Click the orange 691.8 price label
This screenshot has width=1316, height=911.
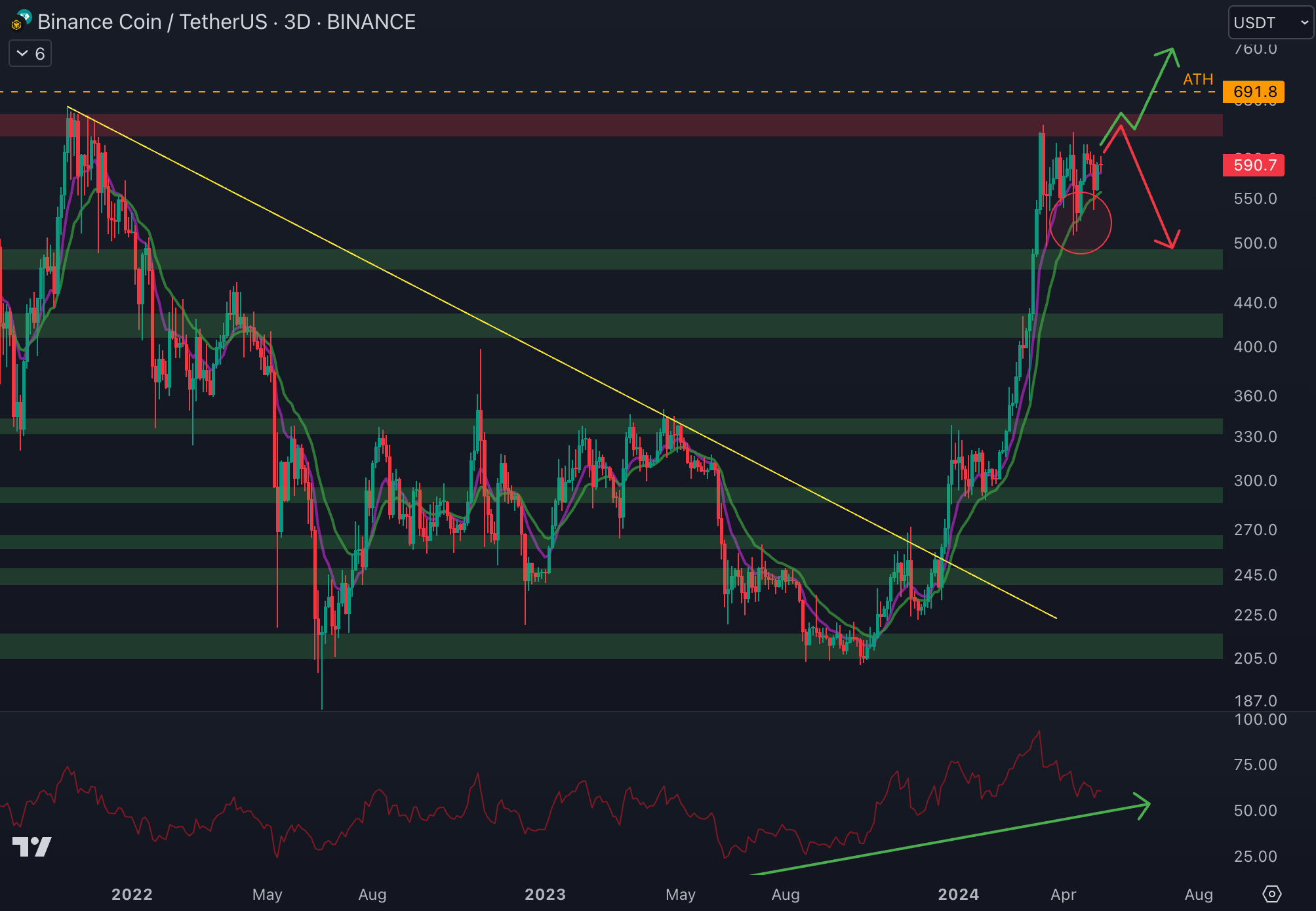click(x=1253, y=92)
